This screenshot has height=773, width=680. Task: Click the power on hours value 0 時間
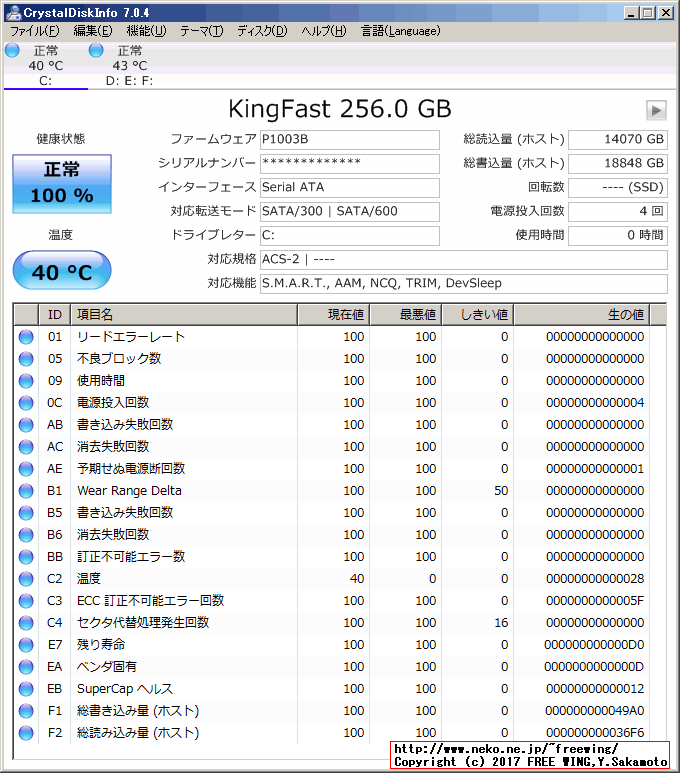coord(618,236)
